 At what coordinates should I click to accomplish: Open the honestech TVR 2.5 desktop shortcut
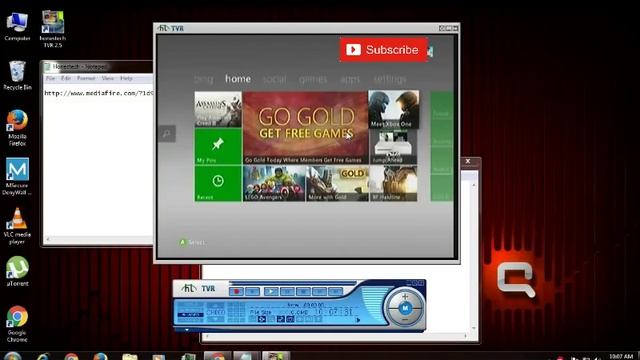point(53,29)
